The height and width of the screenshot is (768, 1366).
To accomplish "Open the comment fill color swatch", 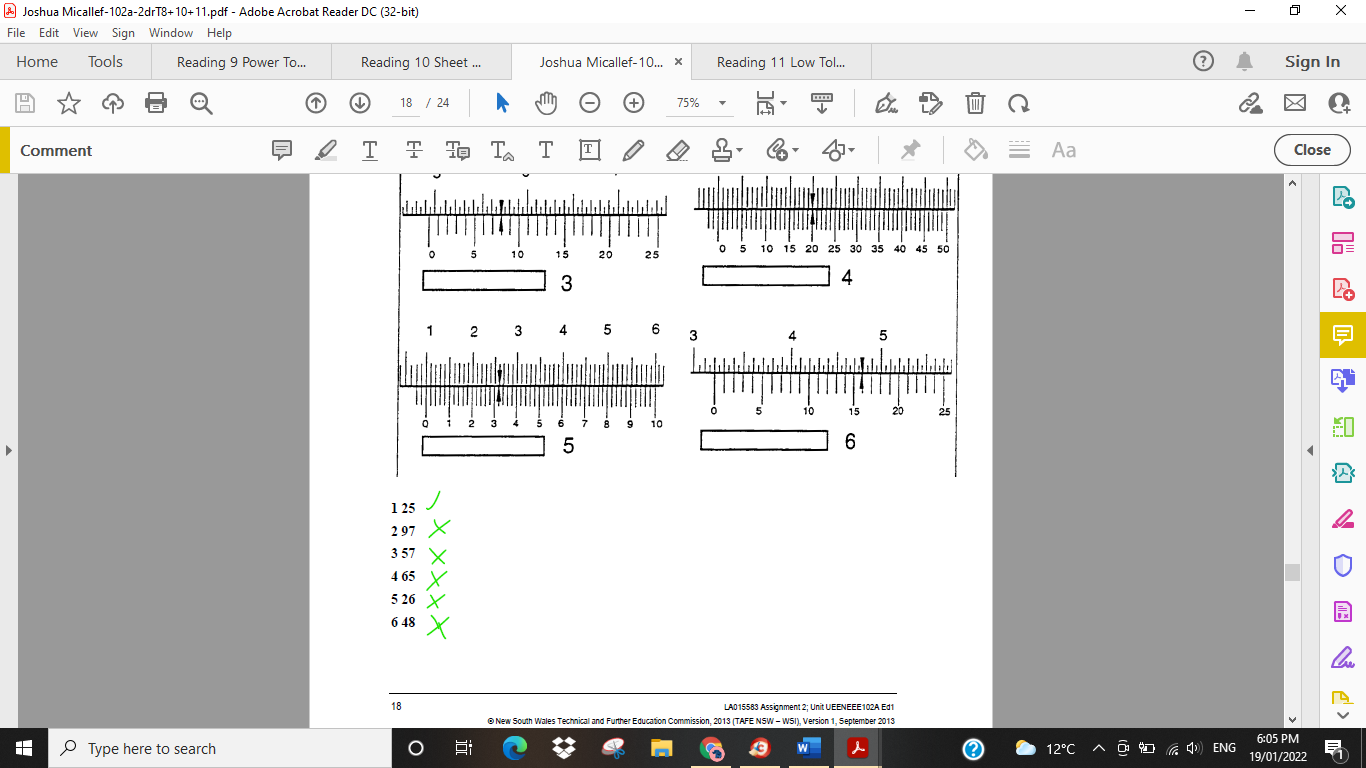I will pos(974,150).
